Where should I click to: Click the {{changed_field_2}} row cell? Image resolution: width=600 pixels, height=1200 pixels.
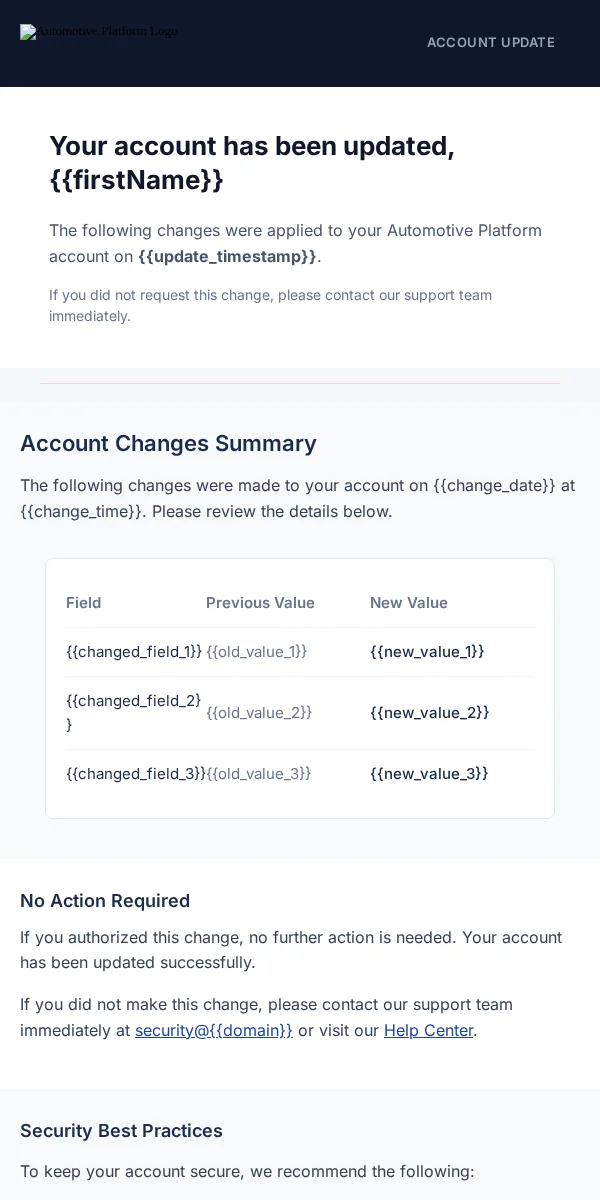134,712
